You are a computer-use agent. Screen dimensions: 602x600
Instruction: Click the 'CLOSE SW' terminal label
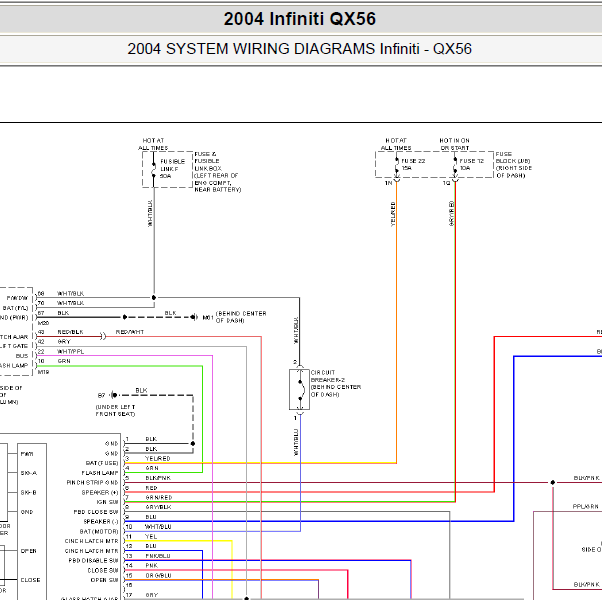[103, 570]
